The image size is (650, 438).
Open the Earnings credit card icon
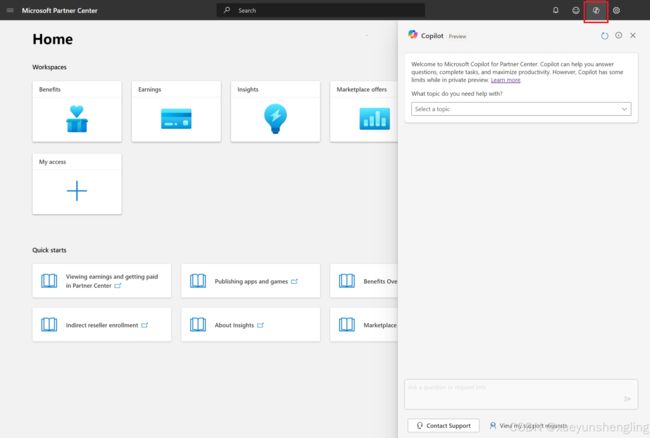[x=176, y=119]
